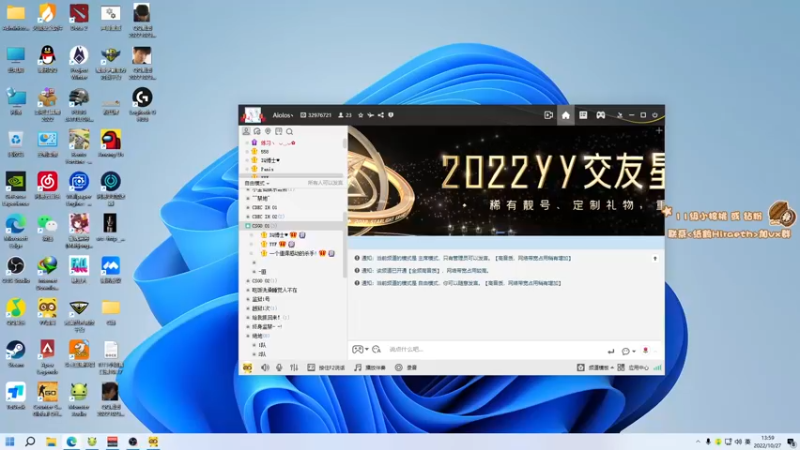Toggle the microphone icon in bottom bar
Viewport: 800px width, 450px height.
[x=279, y=367]
